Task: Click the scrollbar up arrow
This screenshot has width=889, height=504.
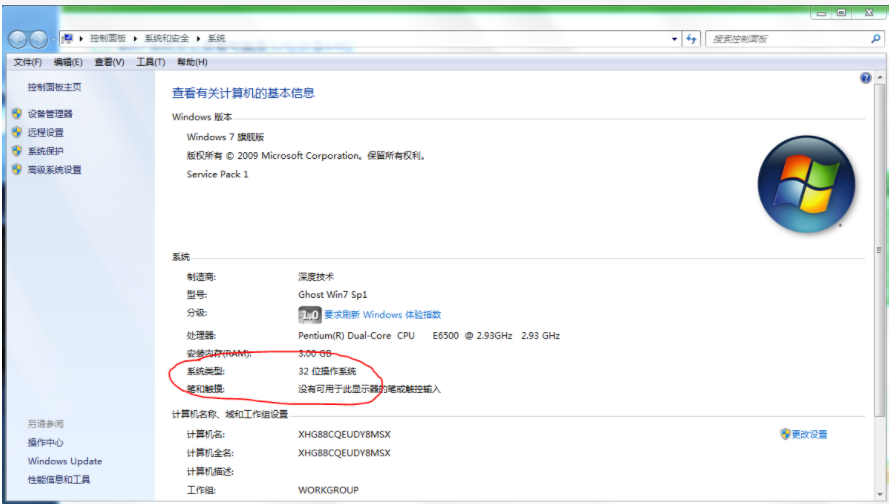Action: (879, 77)
